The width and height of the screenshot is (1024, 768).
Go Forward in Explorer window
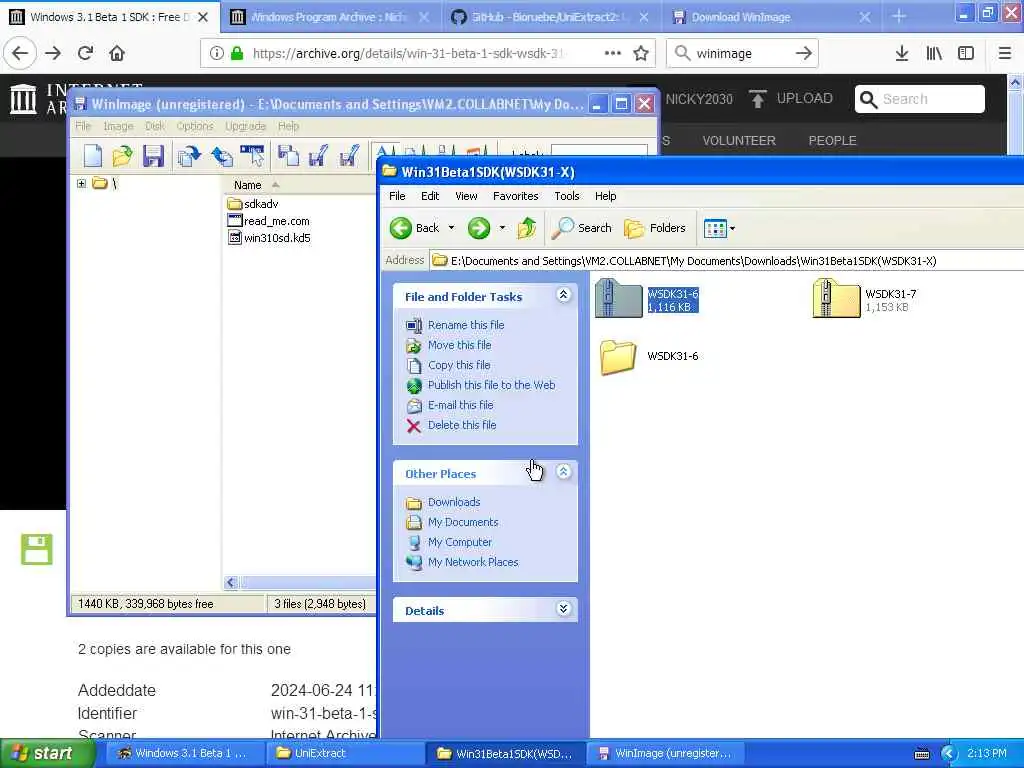[x=479, y=228]
